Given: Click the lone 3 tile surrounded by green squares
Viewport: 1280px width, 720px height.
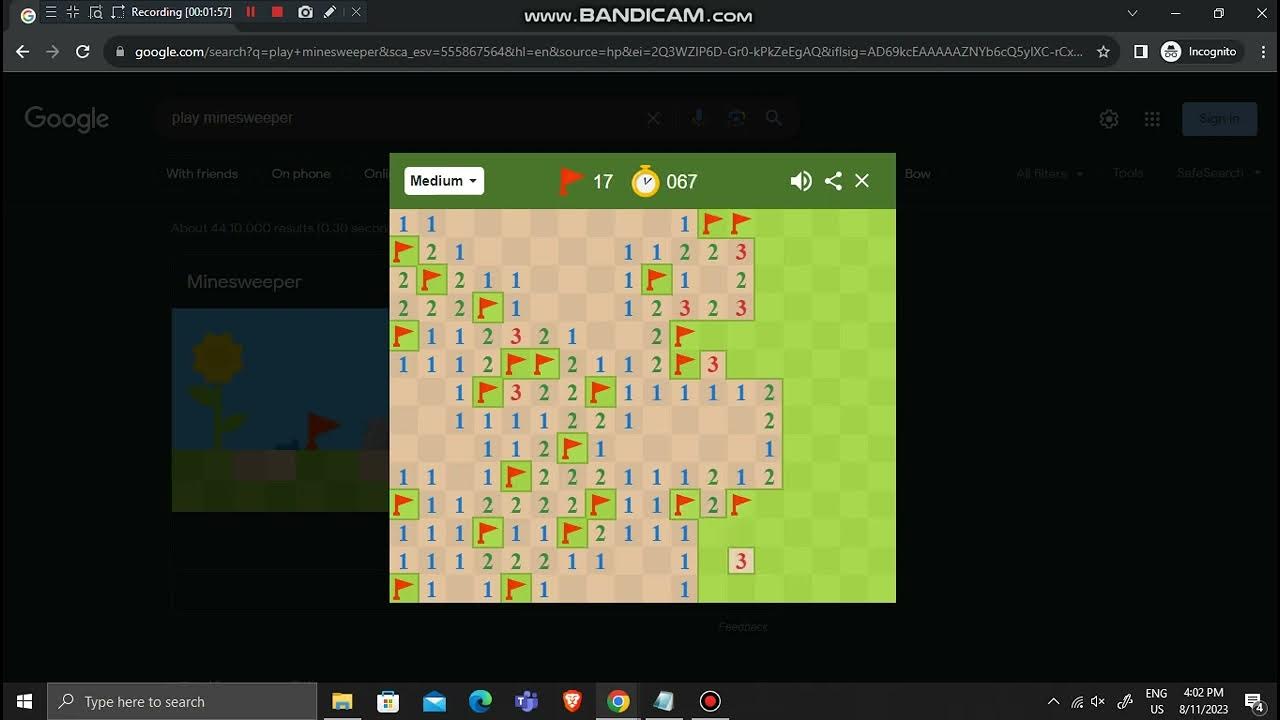Looking at the screenshot, I should pos(741,561).
